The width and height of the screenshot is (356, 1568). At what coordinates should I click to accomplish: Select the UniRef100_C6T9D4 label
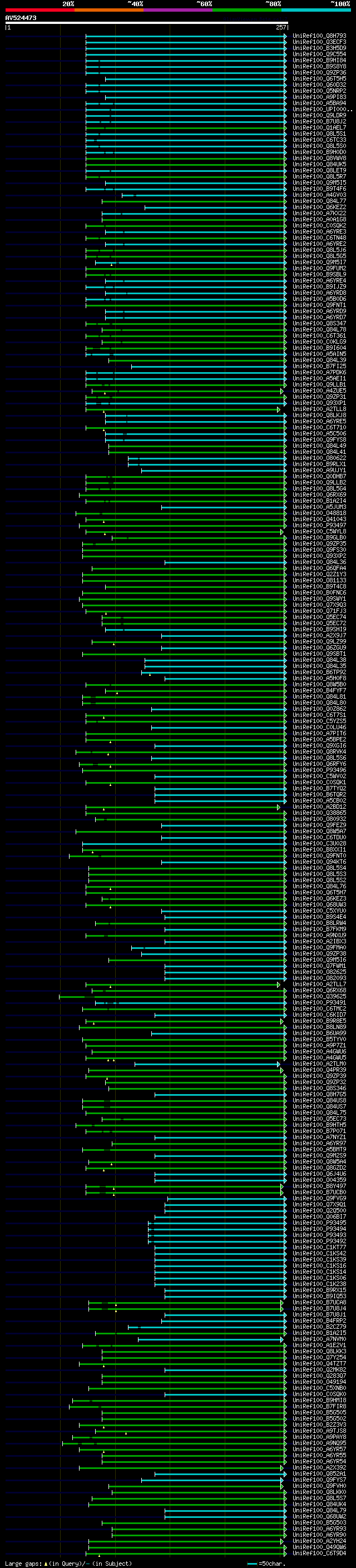coord(319,1553)
